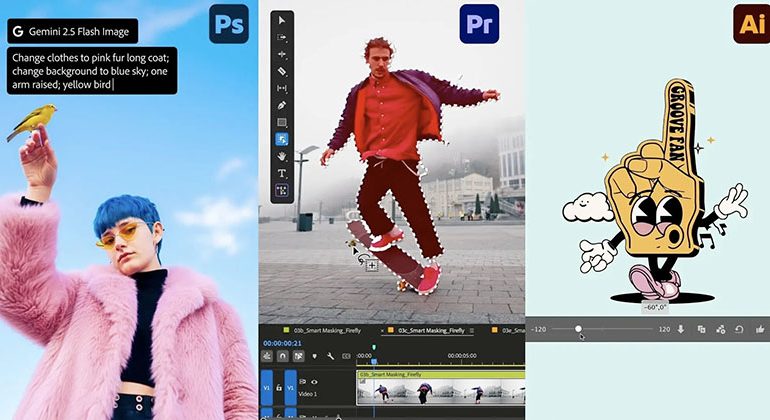Screen dimensions: 770x420
Task: Click the highlighted object mask tool
Action: pyautogui.click(x=282, y=139)
